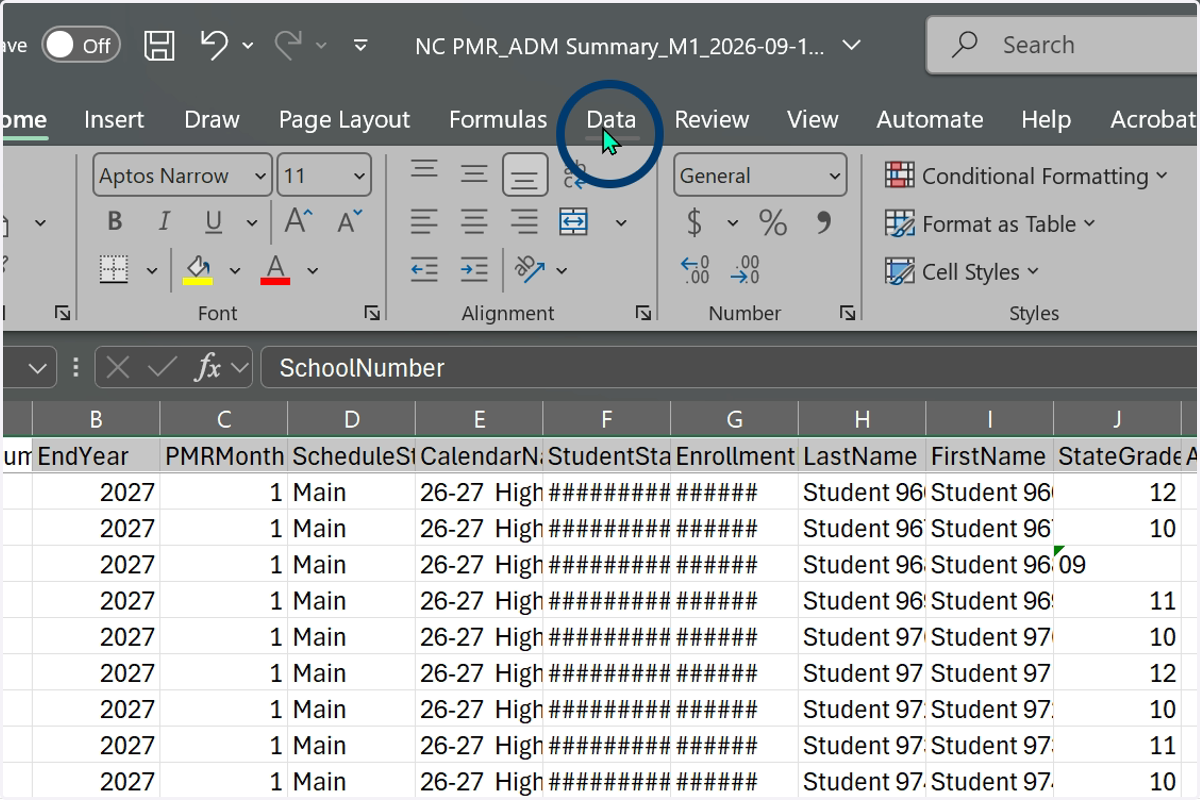
Task: Apply yellow Fill Color
Action: [197, 270]
